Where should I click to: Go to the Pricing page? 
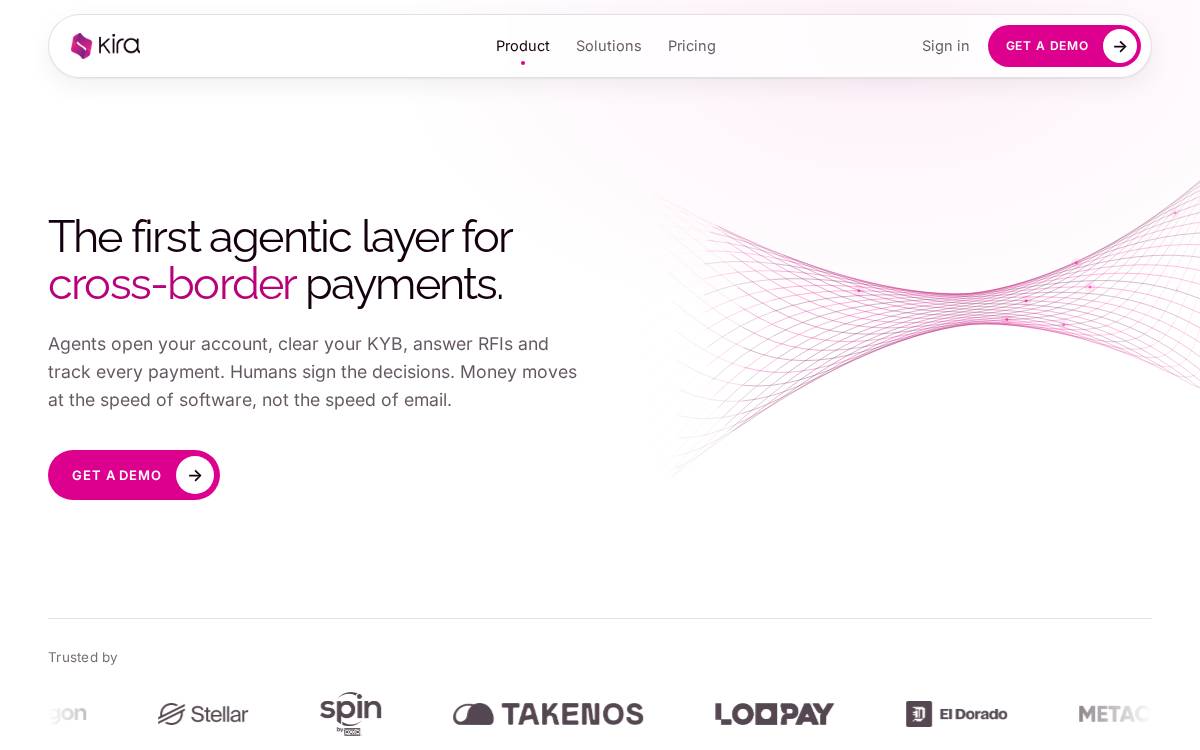click(692, 46)
